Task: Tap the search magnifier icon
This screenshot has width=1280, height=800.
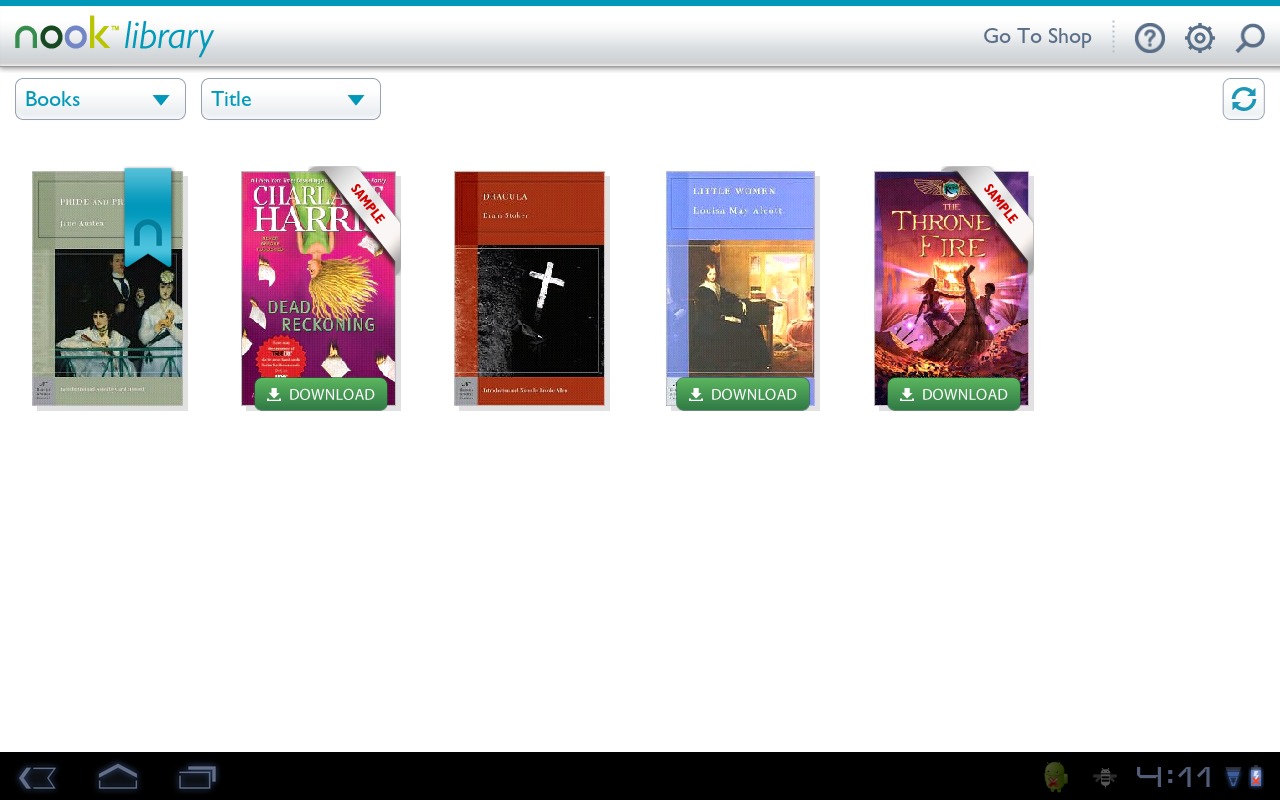Action: [1250, 38]
